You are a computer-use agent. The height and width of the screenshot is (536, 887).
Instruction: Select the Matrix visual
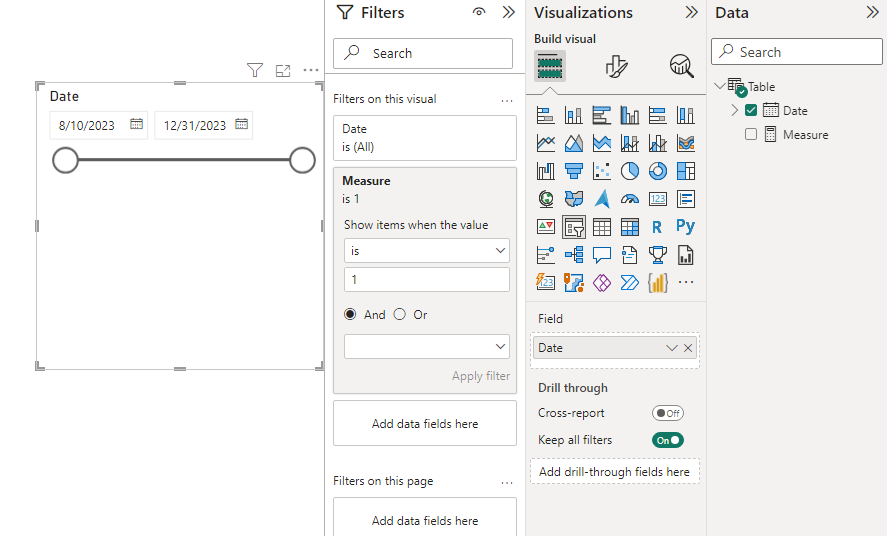(630, 227)
